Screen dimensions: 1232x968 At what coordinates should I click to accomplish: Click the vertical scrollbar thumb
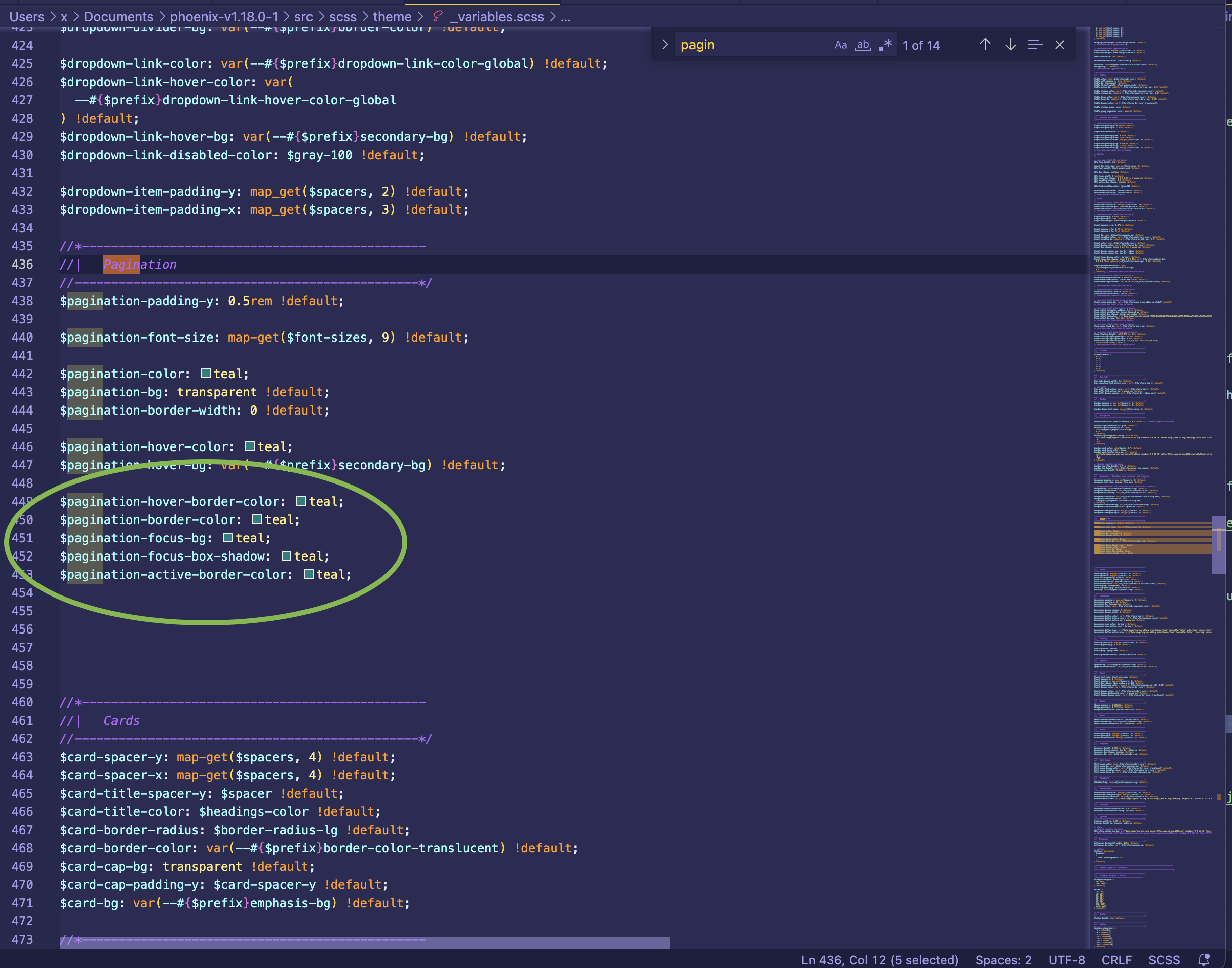pyautogui.click(x=1218, y=545)
